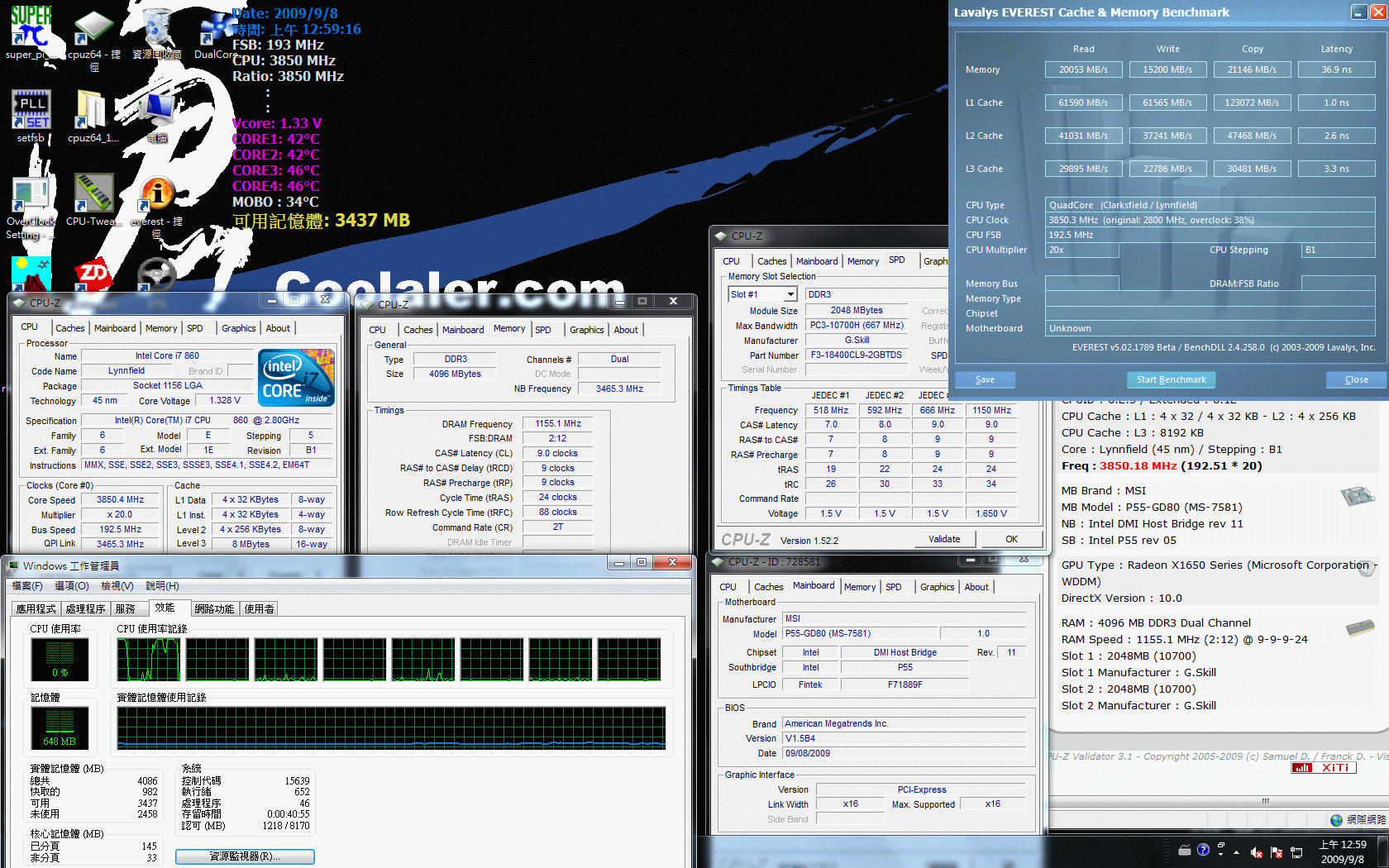Viewport: 1389px width, 868px height.
Task: Switch to 應用程式 tab in Task Manager
Action: (x=36, y=609)
